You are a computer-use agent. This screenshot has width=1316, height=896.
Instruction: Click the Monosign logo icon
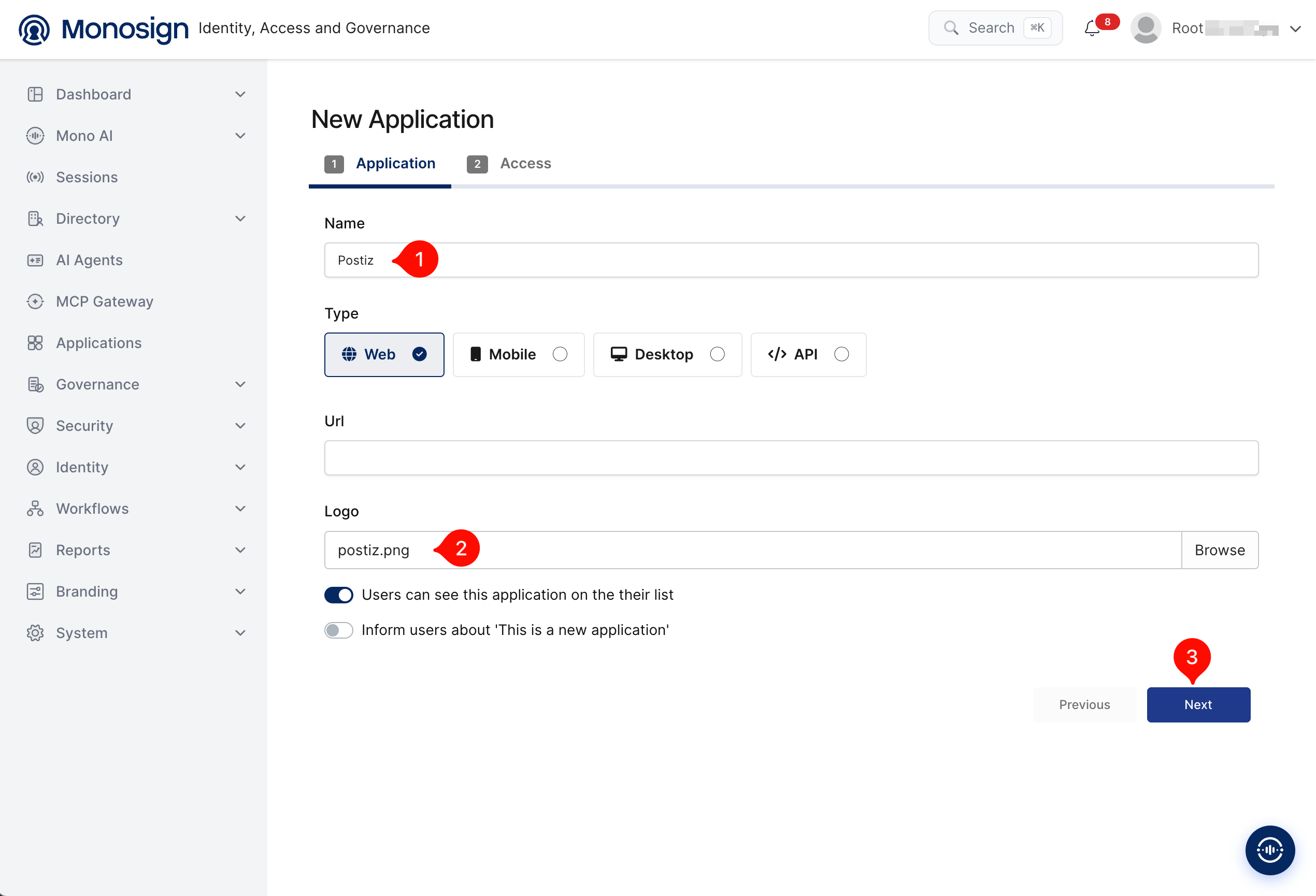(34, 30)
